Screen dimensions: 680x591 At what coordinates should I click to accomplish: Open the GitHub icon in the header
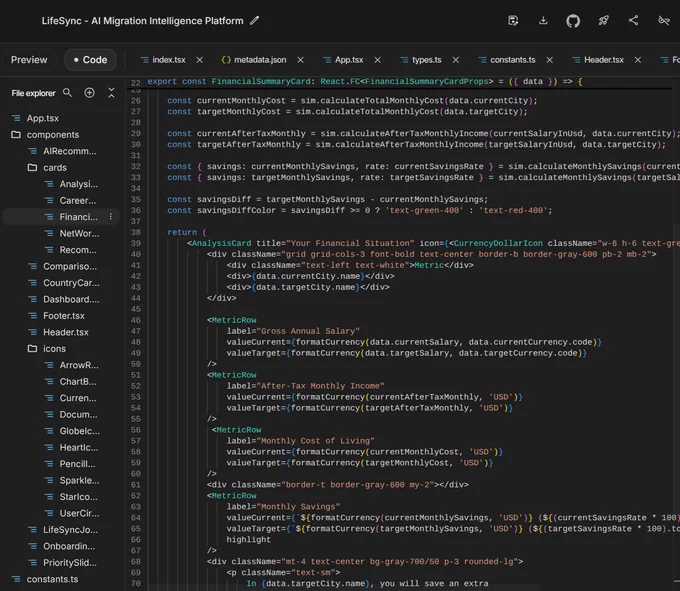573,21
